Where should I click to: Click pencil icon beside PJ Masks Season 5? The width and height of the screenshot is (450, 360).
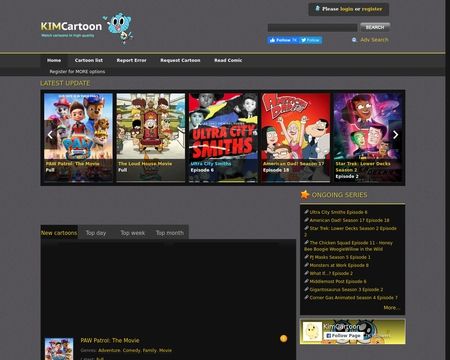(x=306, y=257)
